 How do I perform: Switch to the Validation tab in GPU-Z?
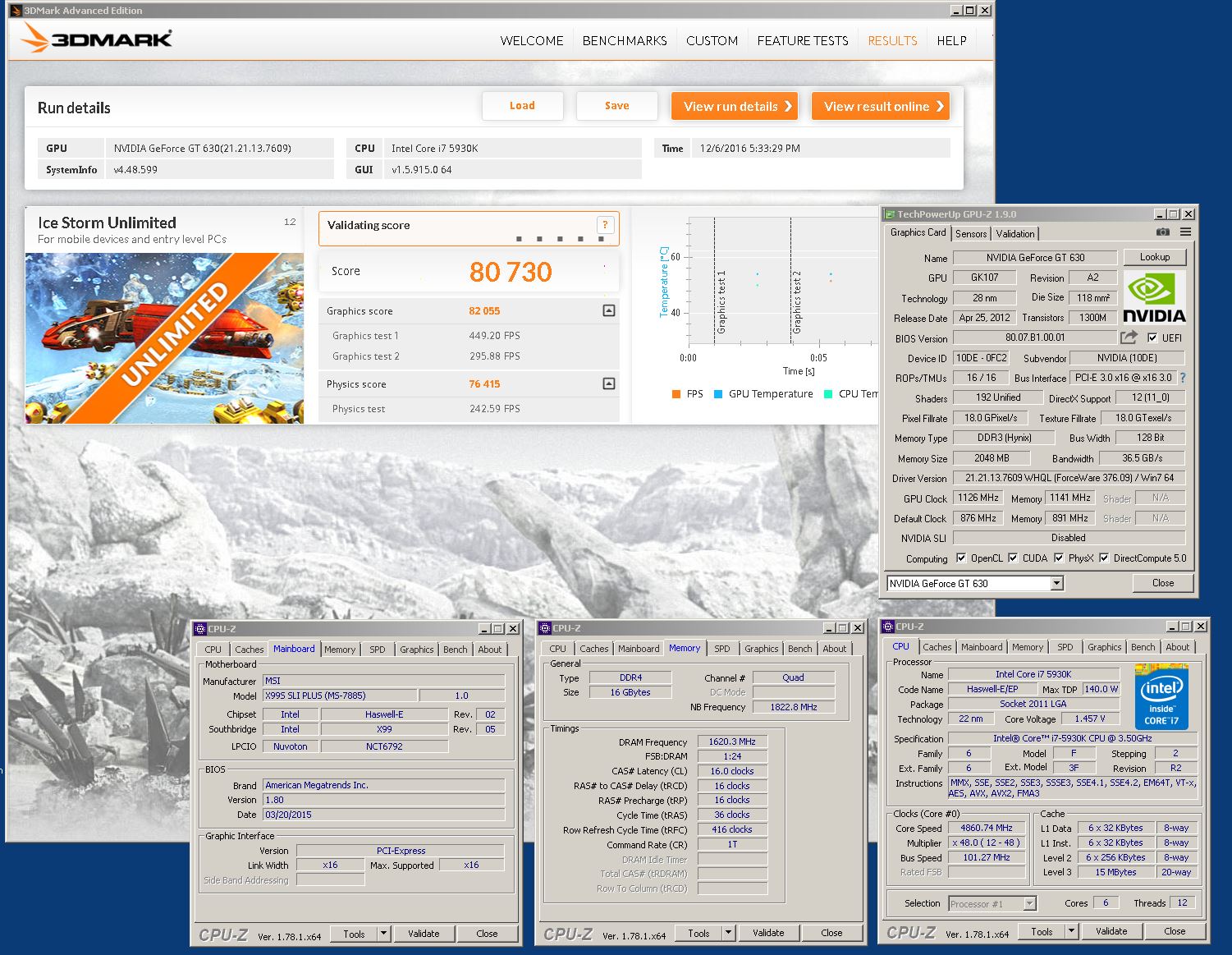(1015, 234)
